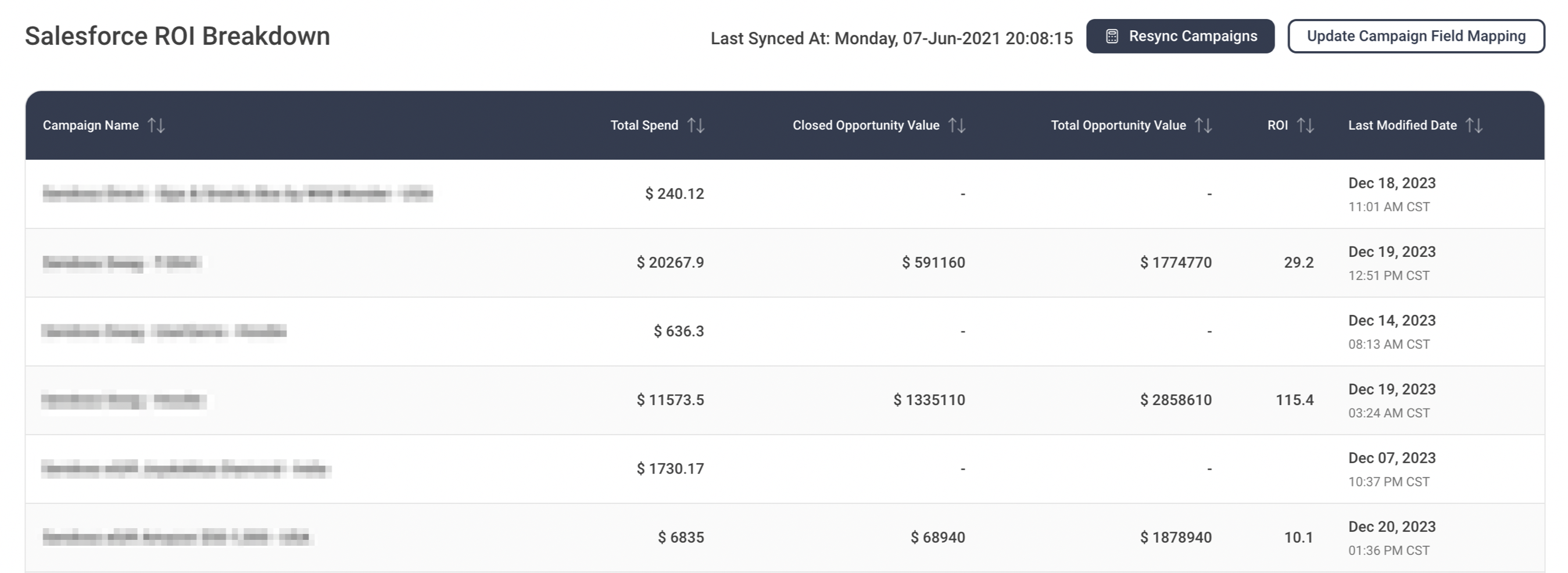Click the Last Modified Date column header
Image resolution: width=1568 pixels, height=573 pixels.
tap(1402, 126)
